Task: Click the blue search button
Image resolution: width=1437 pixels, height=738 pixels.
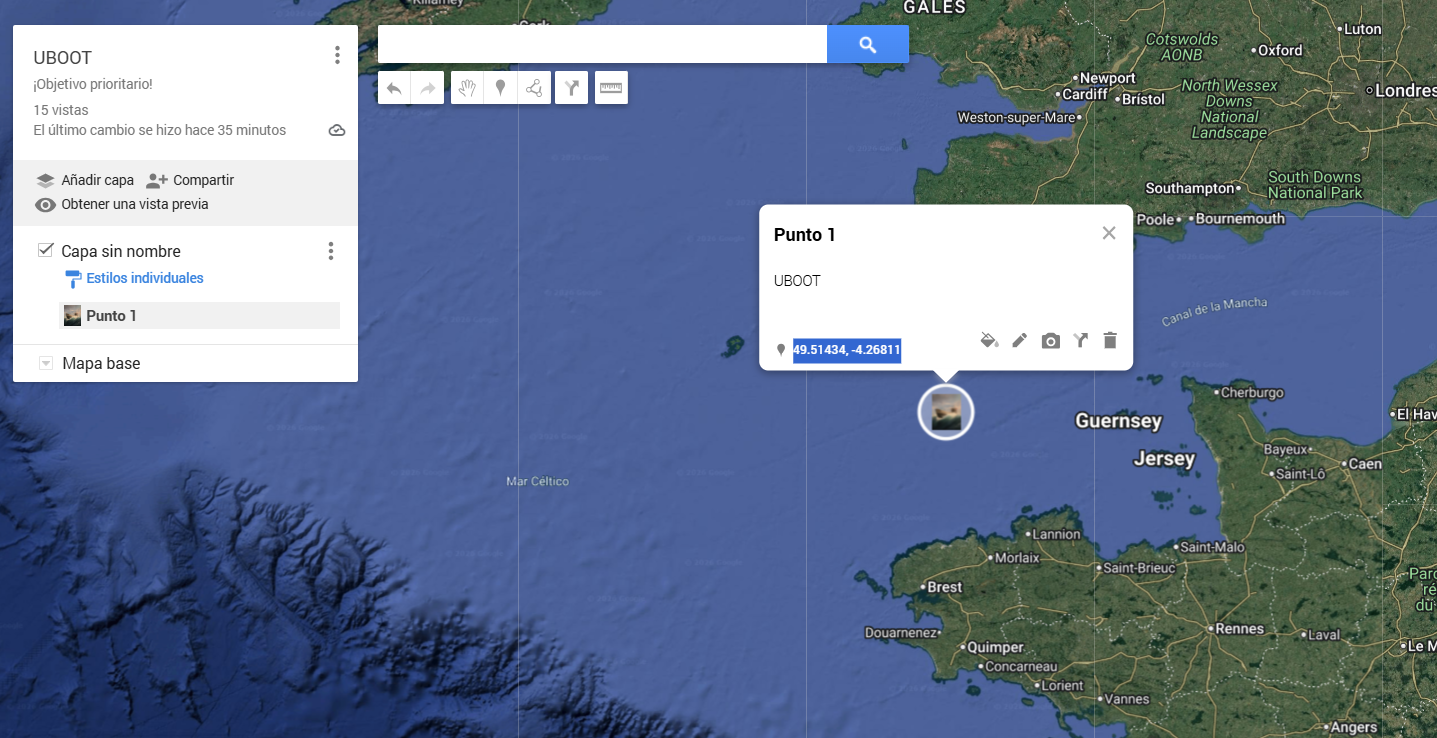Action: (868, 44)
